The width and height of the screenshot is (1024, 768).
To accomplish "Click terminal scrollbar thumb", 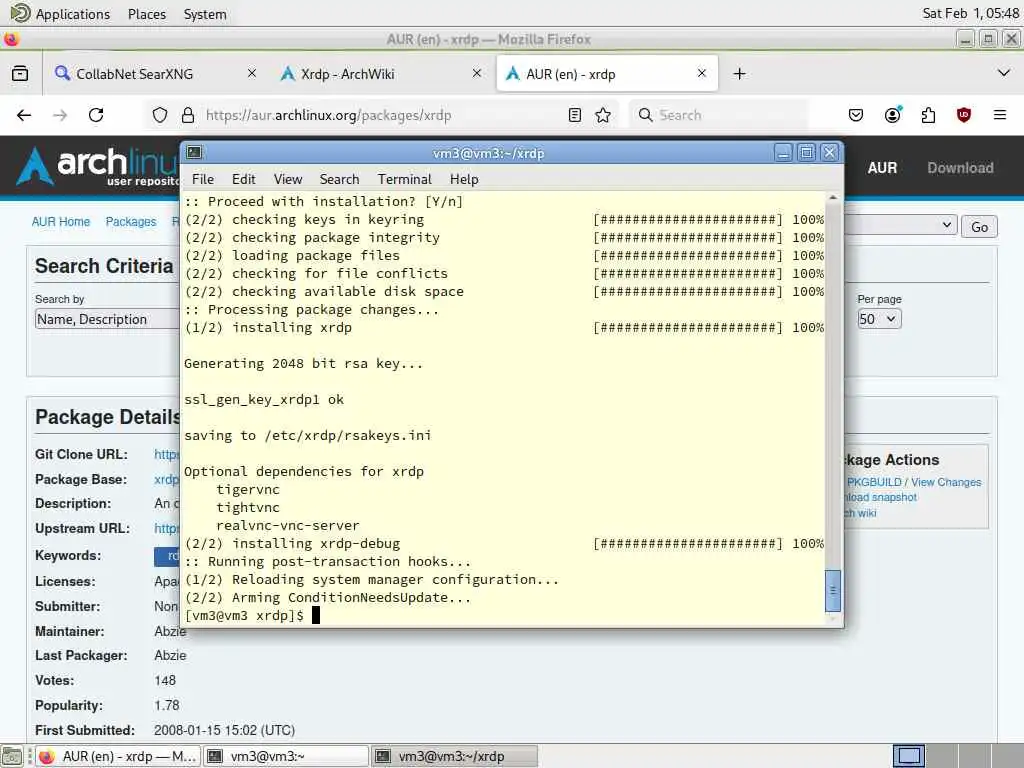I will click(833, 590).
